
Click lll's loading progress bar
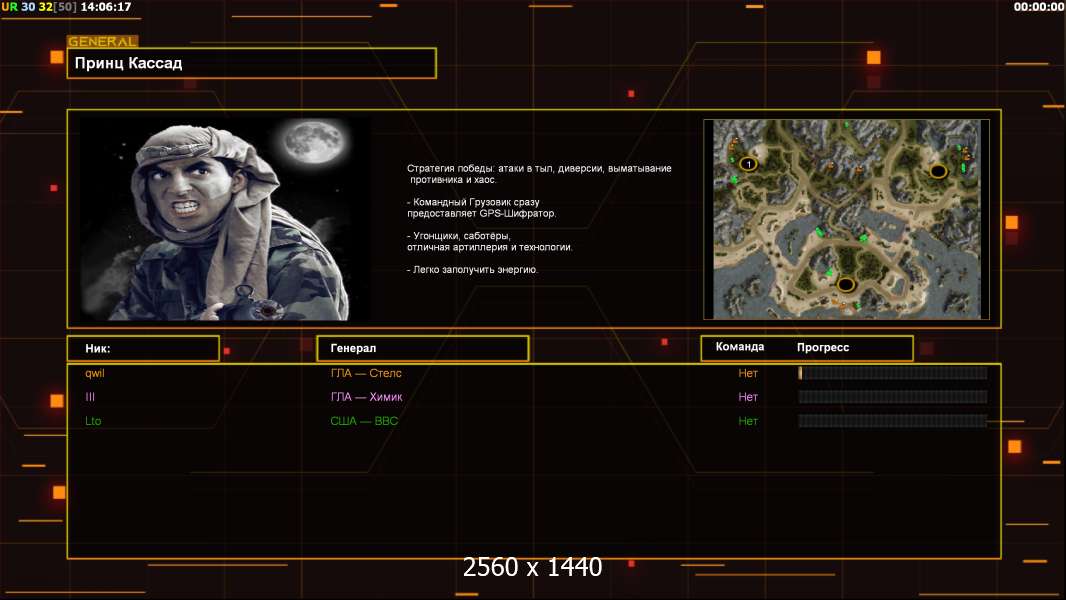click(893, 397)
